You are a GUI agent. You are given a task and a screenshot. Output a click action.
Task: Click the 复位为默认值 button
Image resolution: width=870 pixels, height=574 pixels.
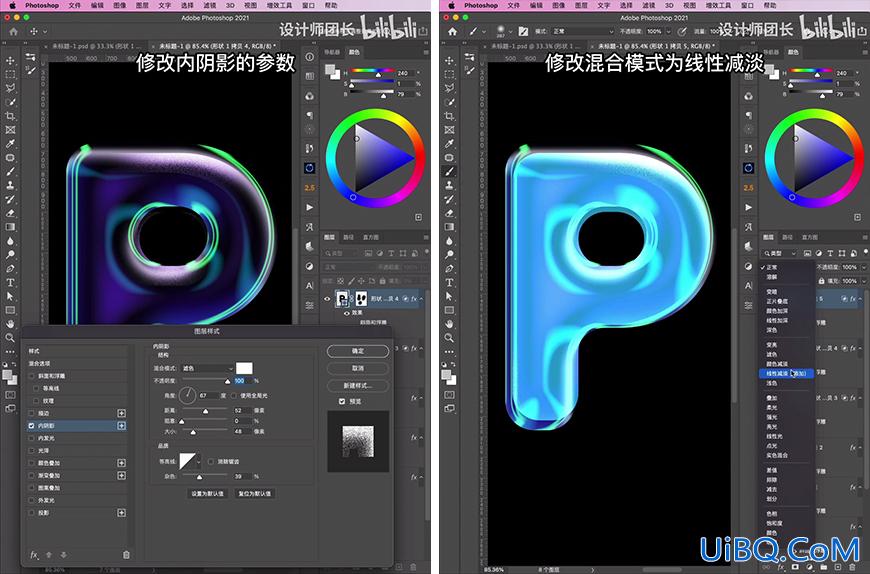pyautogui.click(x=255, y=493)
